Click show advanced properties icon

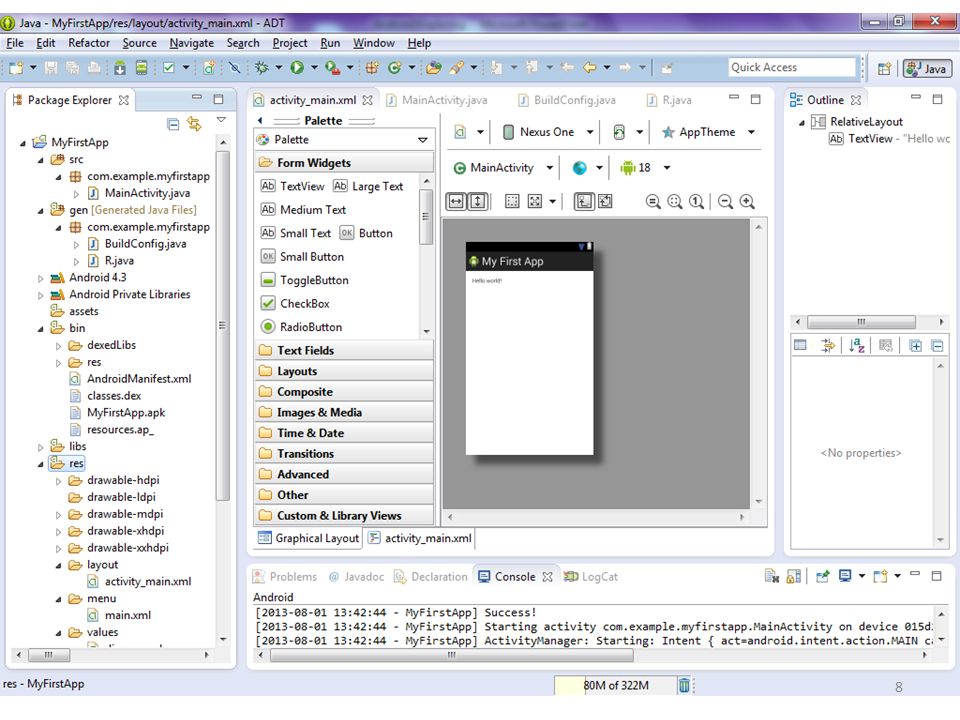tap(827, 346)
